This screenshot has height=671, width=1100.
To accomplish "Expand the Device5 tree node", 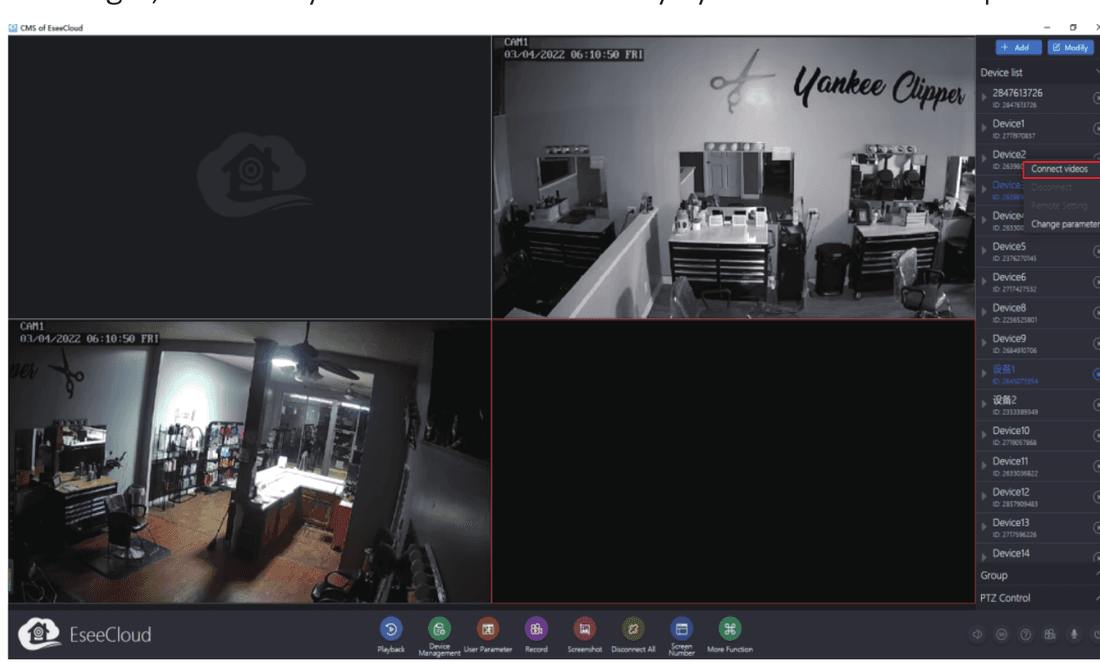I will (984, 251).
